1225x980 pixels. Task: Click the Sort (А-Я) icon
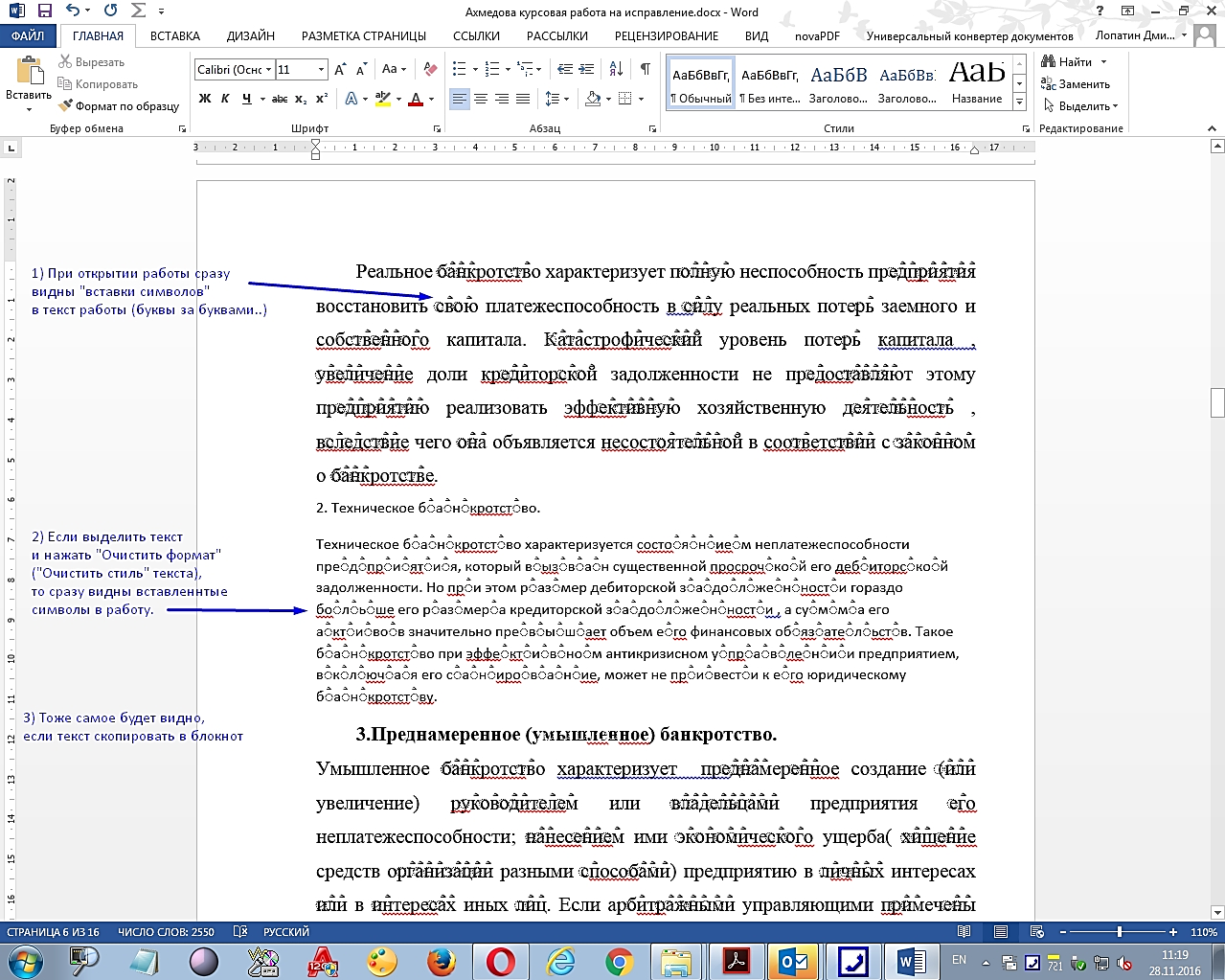[616, 69]
